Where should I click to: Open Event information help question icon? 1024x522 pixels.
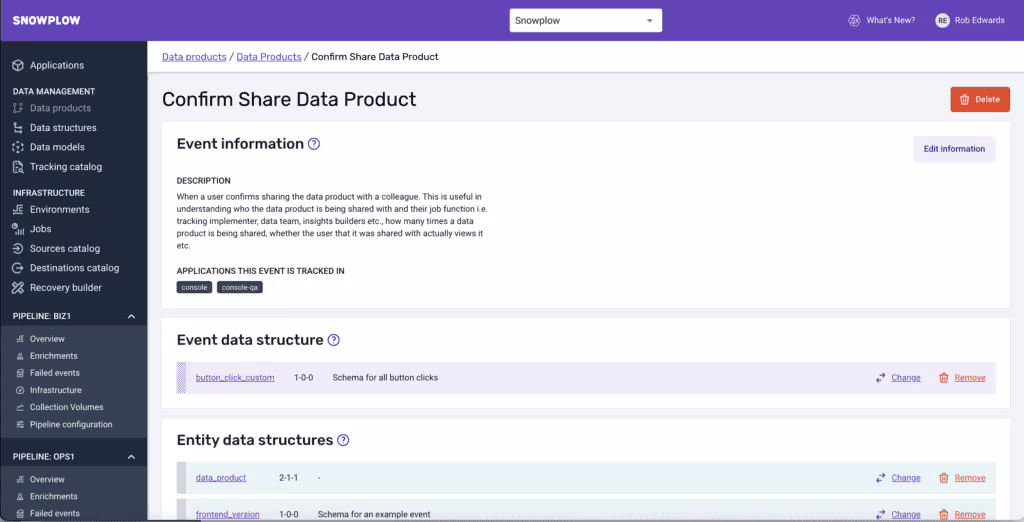pos(314,144)
